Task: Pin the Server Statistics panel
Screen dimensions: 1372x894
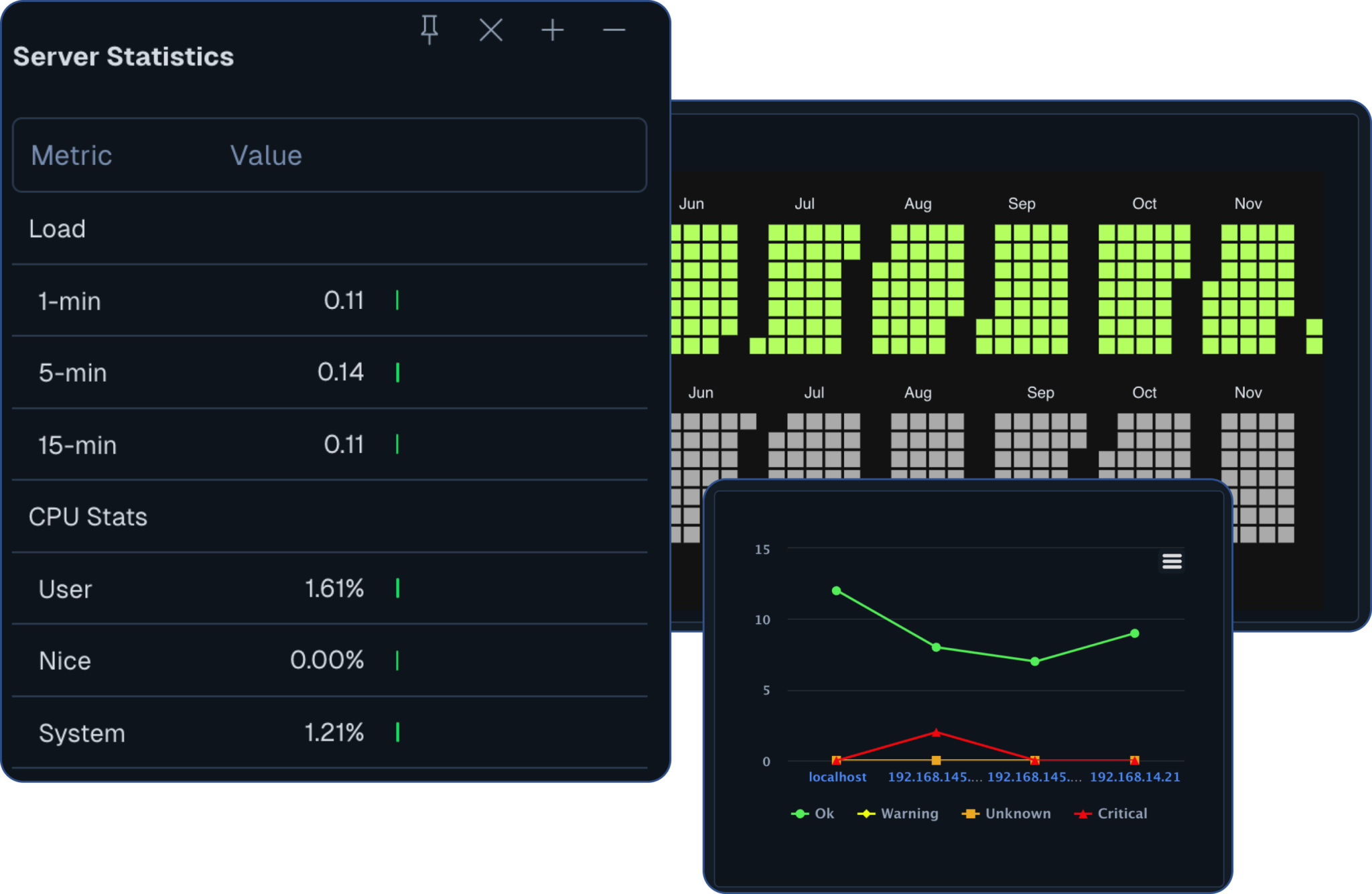Action: click(x=429, y=29)
